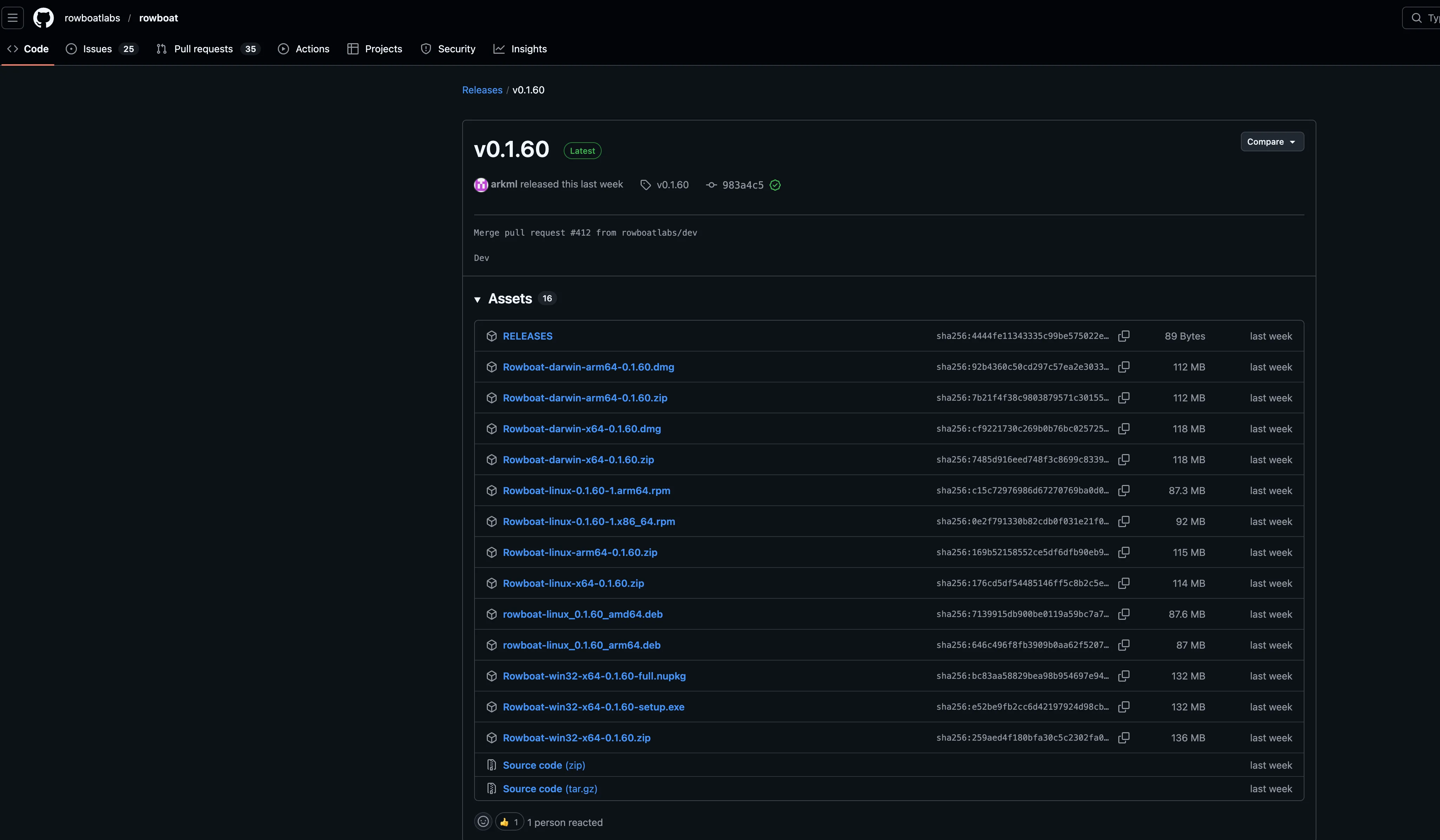Click the green verified commit checkmark
The image size is (1440, 840).
click(x=775, y=185)
